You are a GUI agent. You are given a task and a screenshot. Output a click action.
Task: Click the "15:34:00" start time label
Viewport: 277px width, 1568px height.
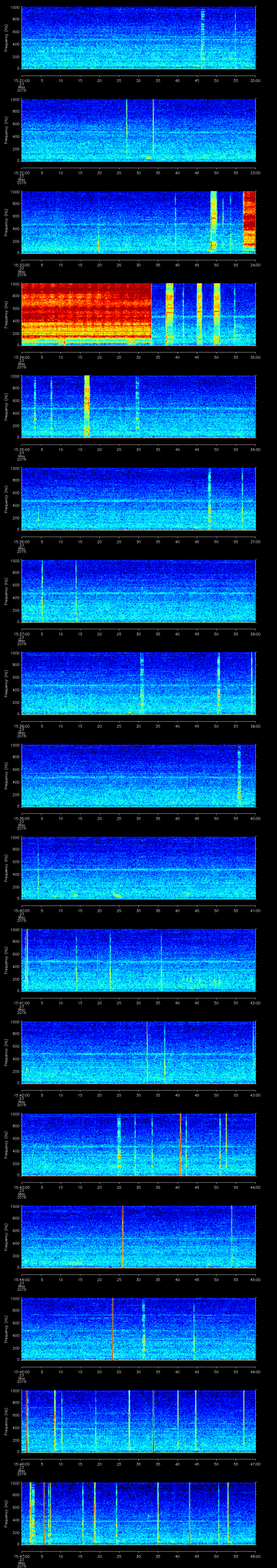click(x=21, y=357)
